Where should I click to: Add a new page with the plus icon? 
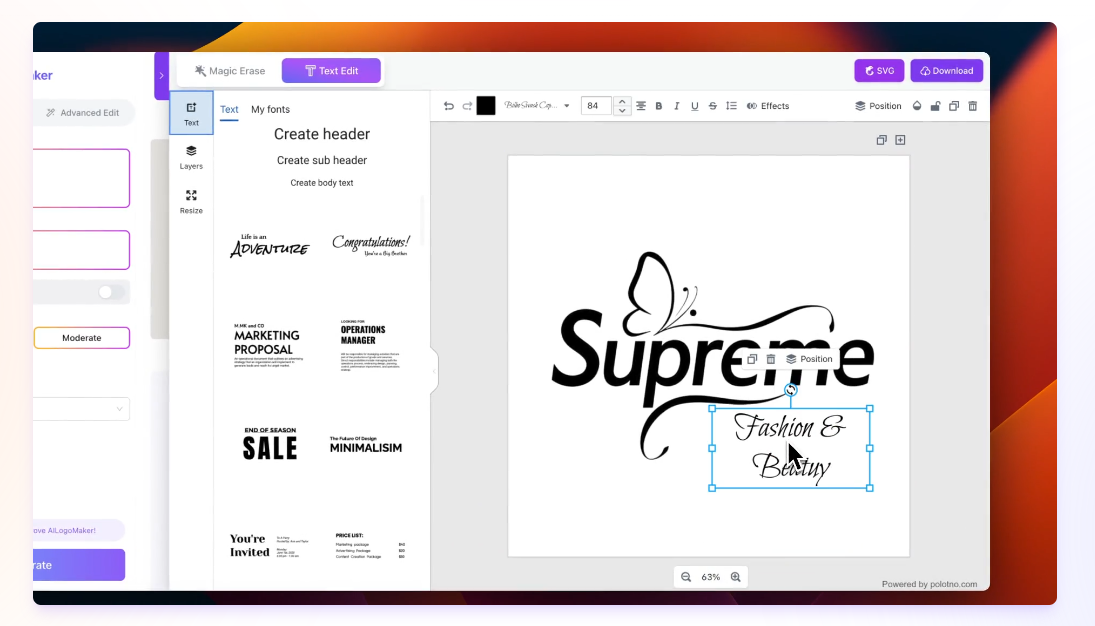pos(900,140)
